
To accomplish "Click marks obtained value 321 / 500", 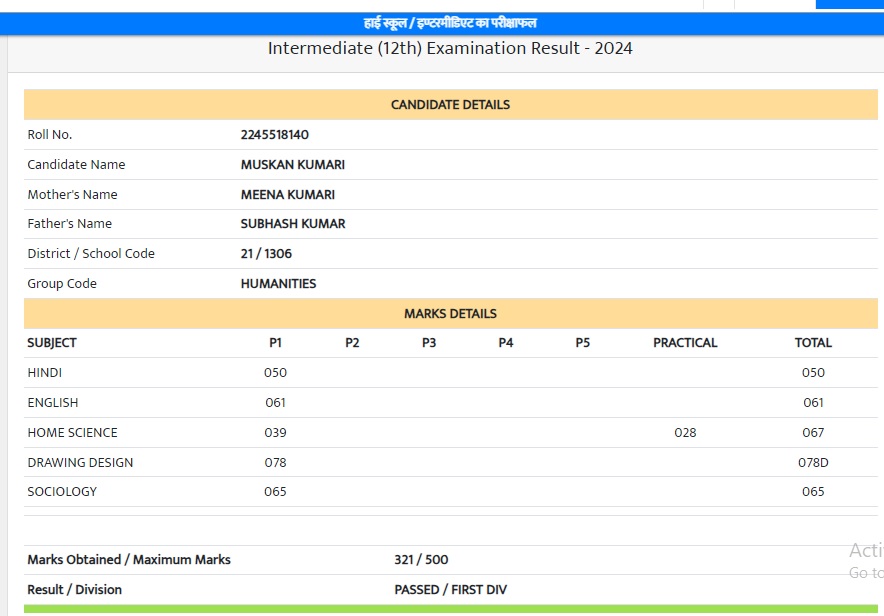I will tap(421, 560).
